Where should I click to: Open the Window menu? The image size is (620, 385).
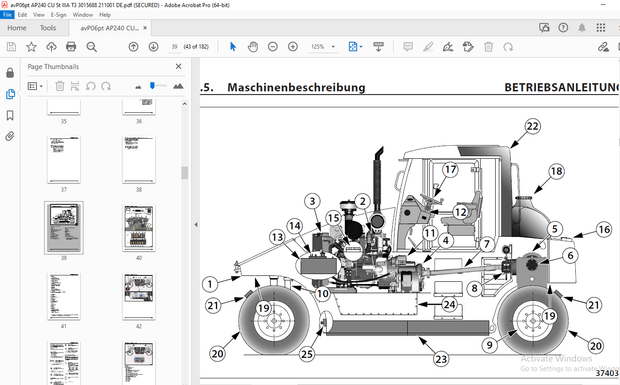[x=83, y=15]
